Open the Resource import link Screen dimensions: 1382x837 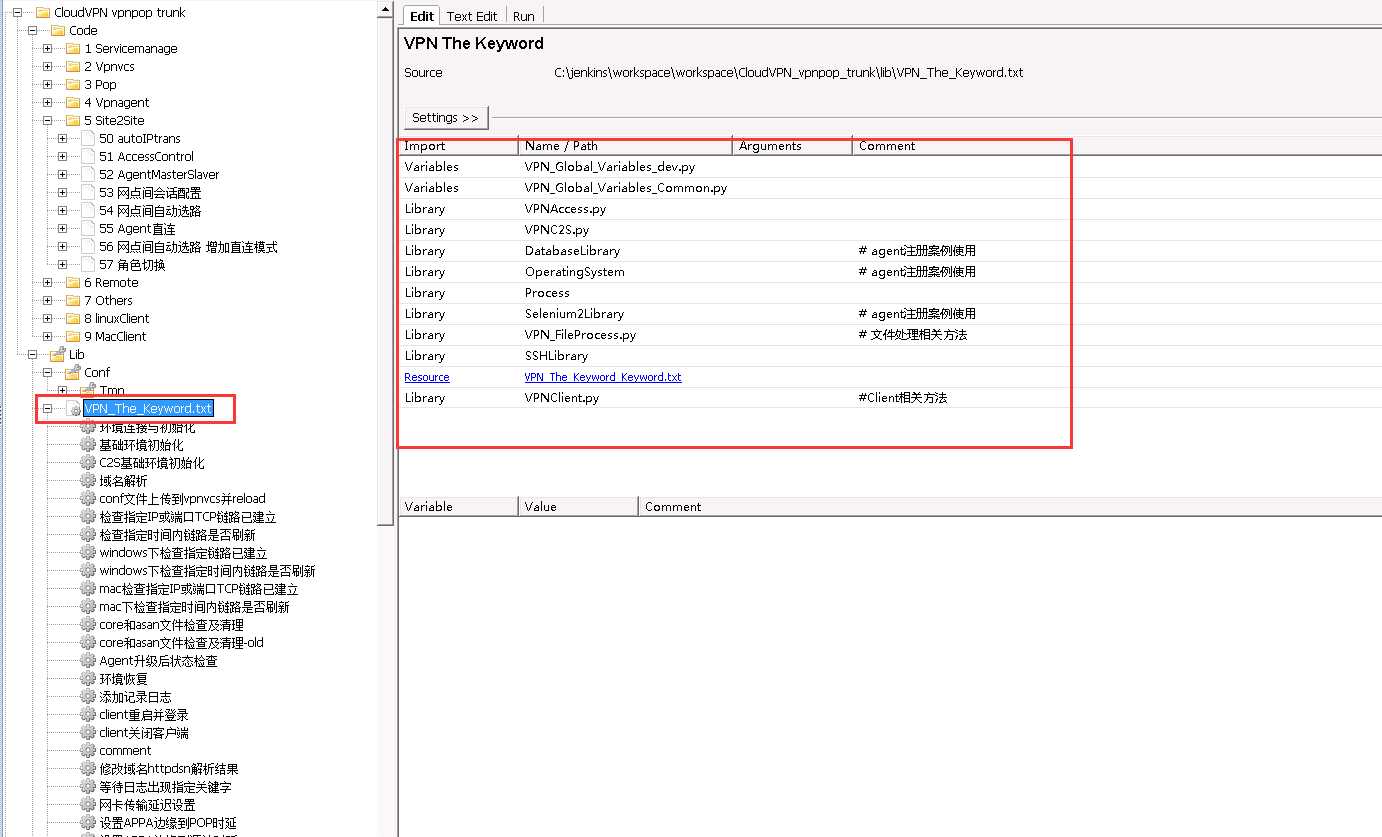tap(427, 377)
